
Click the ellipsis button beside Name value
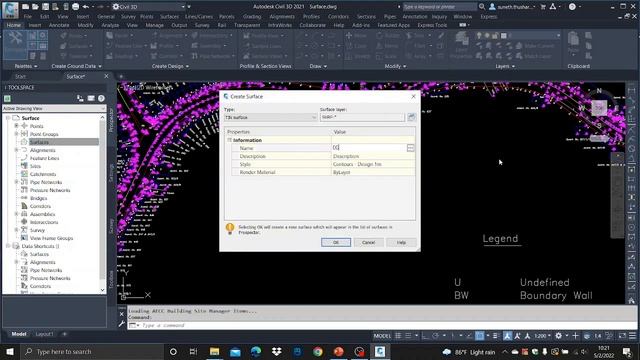coord(410,148)
